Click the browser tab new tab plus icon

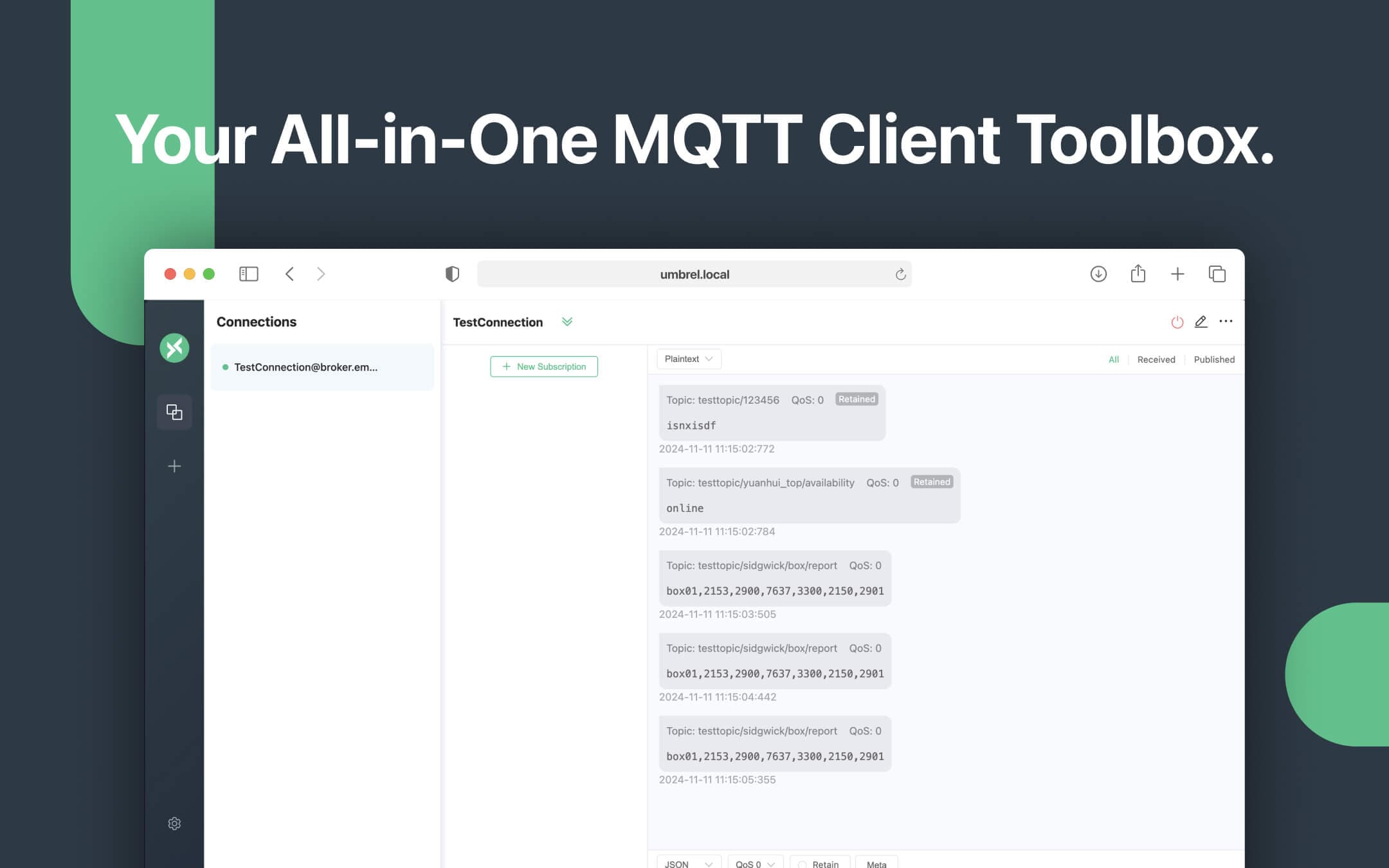pos(1177,273)
